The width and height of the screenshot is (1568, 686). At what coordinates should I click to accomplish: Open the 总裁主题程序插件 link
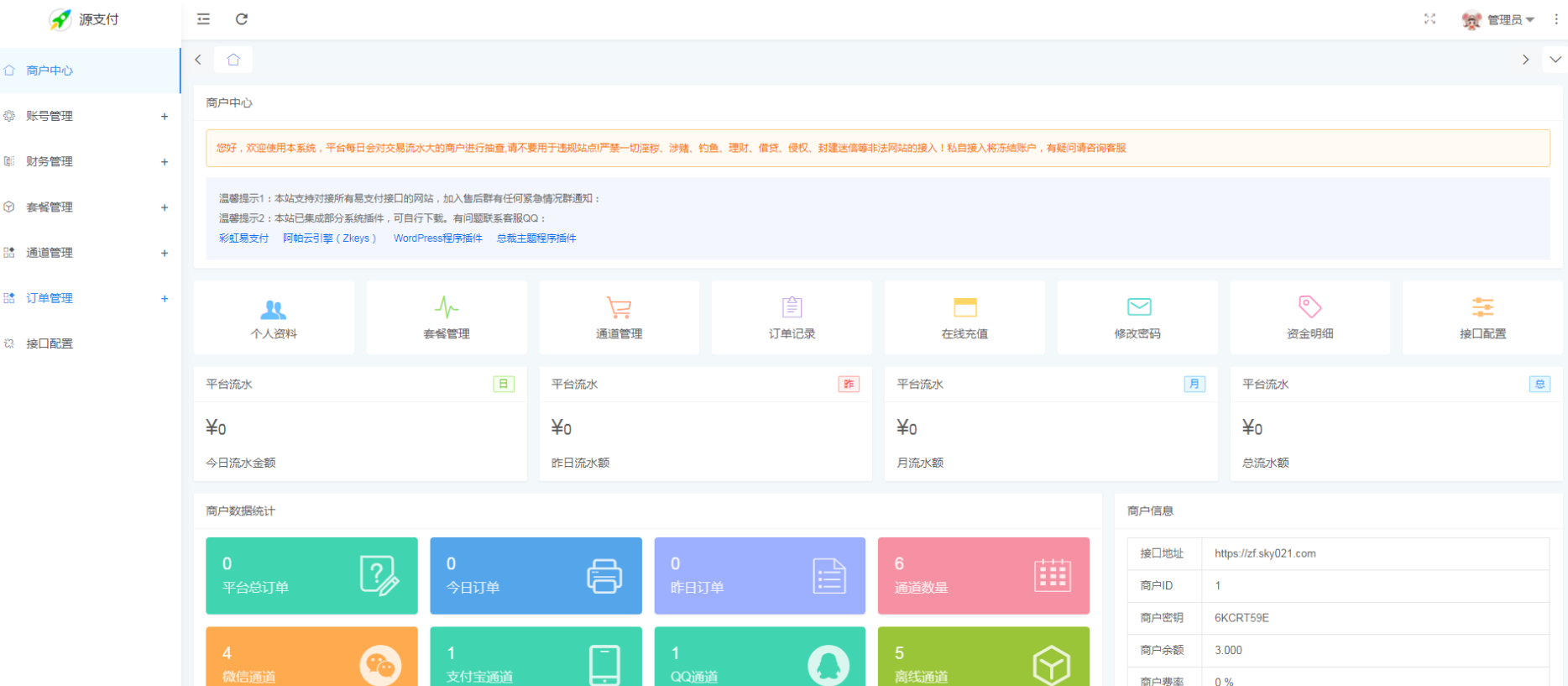[536, 238]
